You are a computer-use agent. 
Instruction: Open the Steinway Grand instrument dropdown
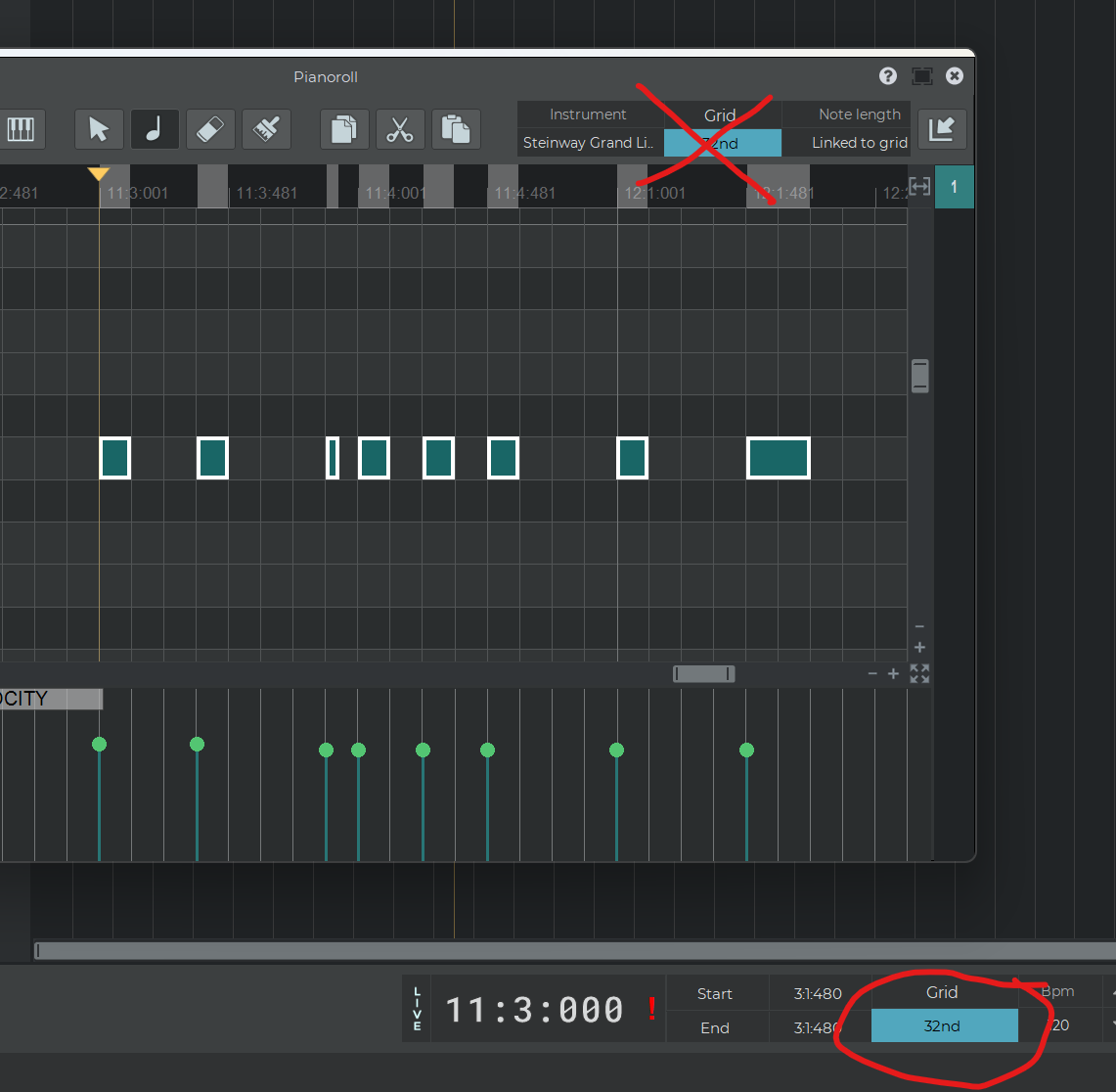click(x=589, y=143)
